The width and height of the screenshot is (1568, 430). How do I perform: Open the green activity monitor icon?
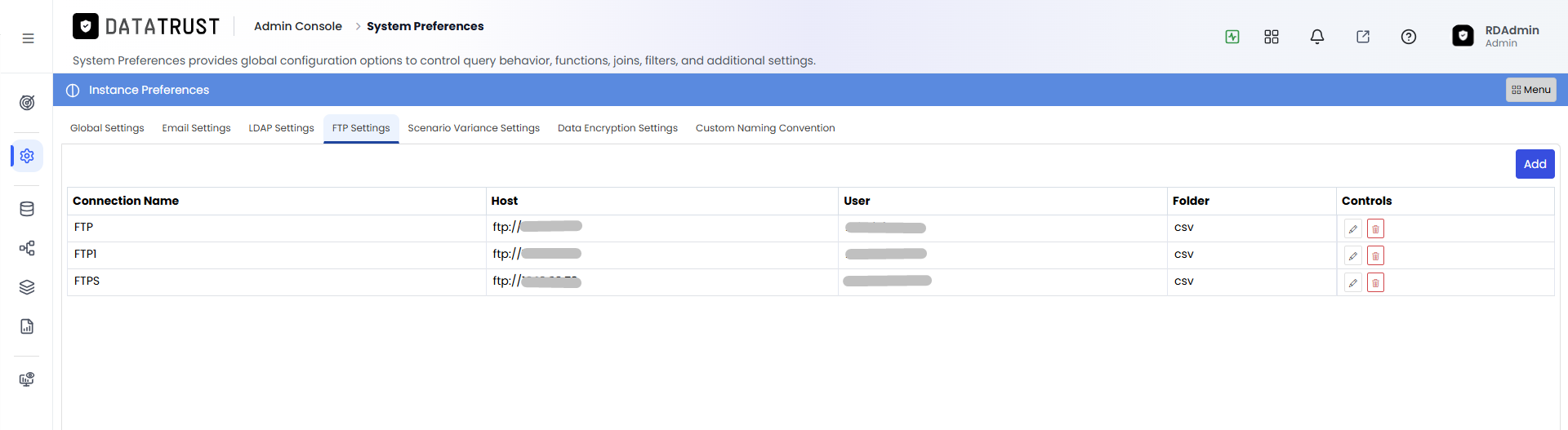1232,37
